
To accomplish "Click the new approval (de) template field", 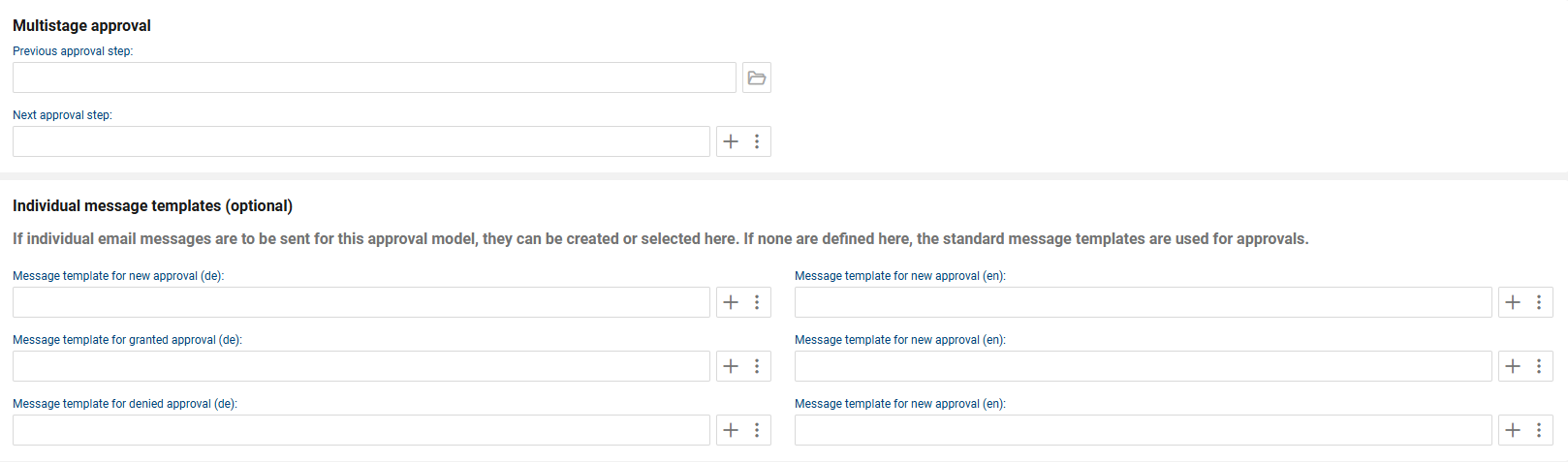I will tap(361, 302).
